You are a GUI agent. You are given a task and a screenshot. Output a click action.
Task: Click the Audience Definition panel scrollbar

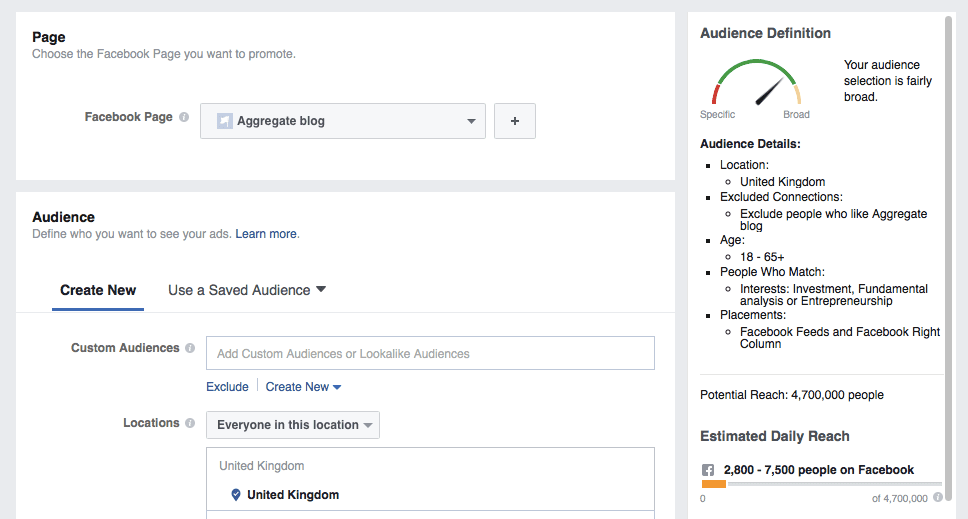click(x=949, y=259)
